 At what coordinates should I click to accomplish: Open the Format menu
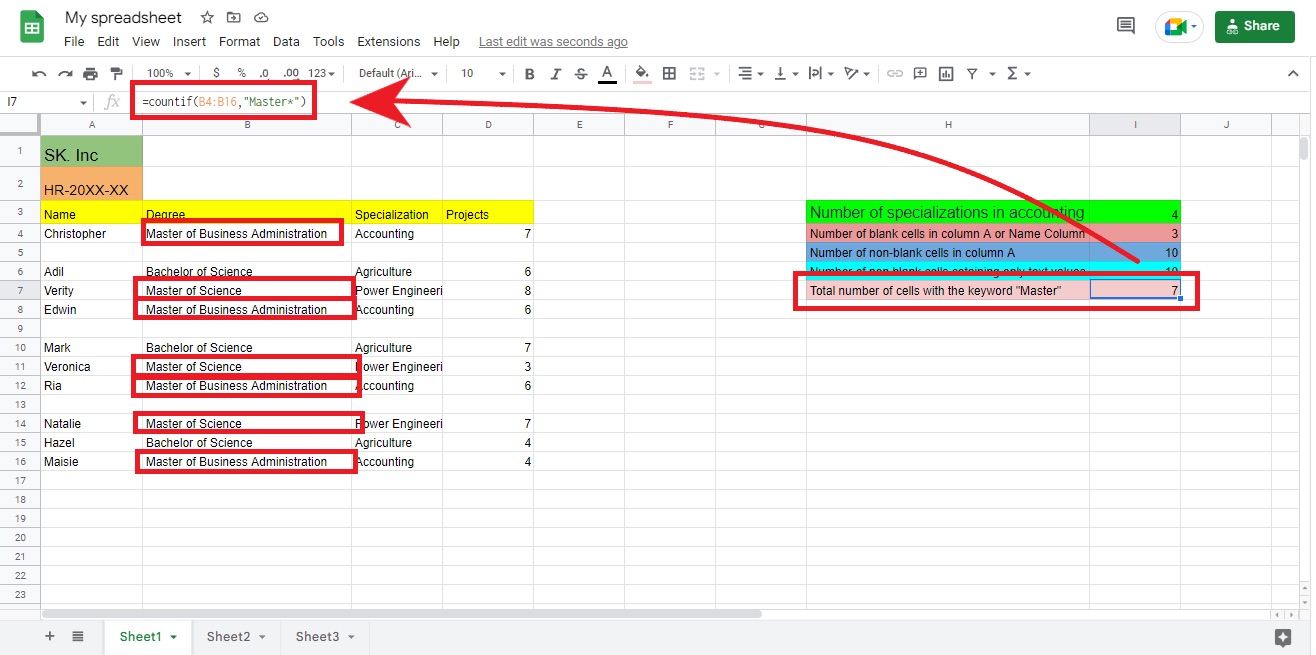(x=239, y=41)
